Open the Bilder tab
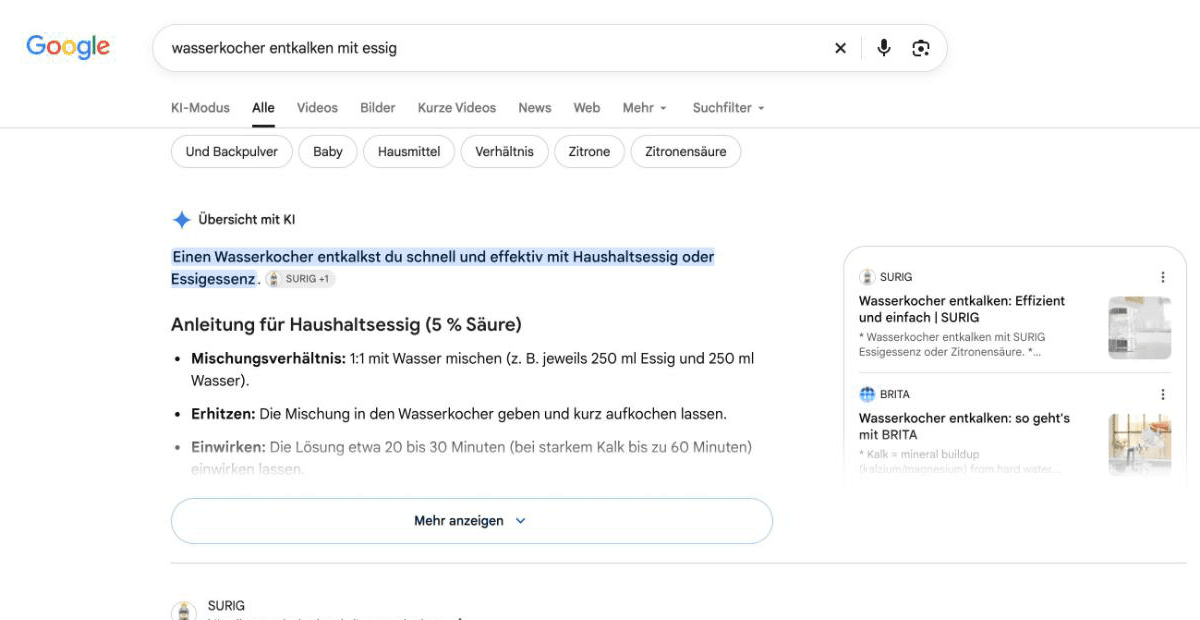This screenshot has width=1200, height=620. coord(378,108)
